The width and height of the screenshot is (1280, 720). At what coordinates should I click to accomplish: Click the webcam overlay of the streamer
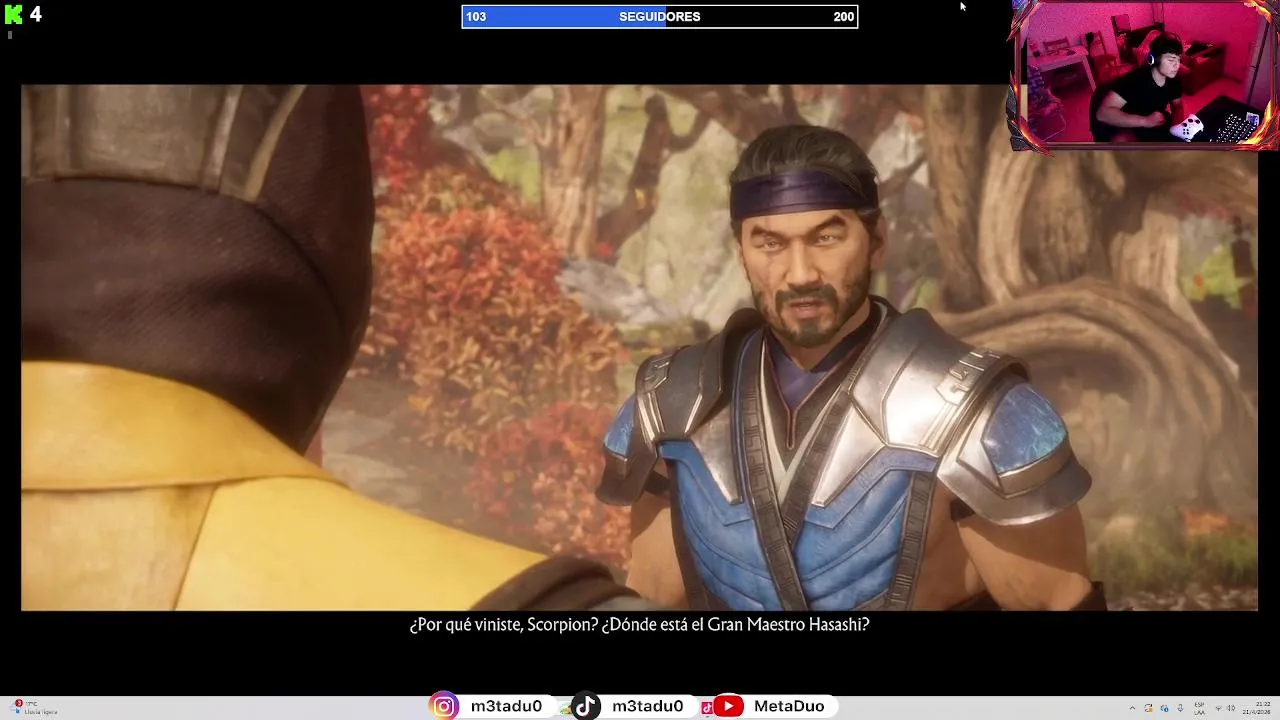click(x=1146, y=76)
